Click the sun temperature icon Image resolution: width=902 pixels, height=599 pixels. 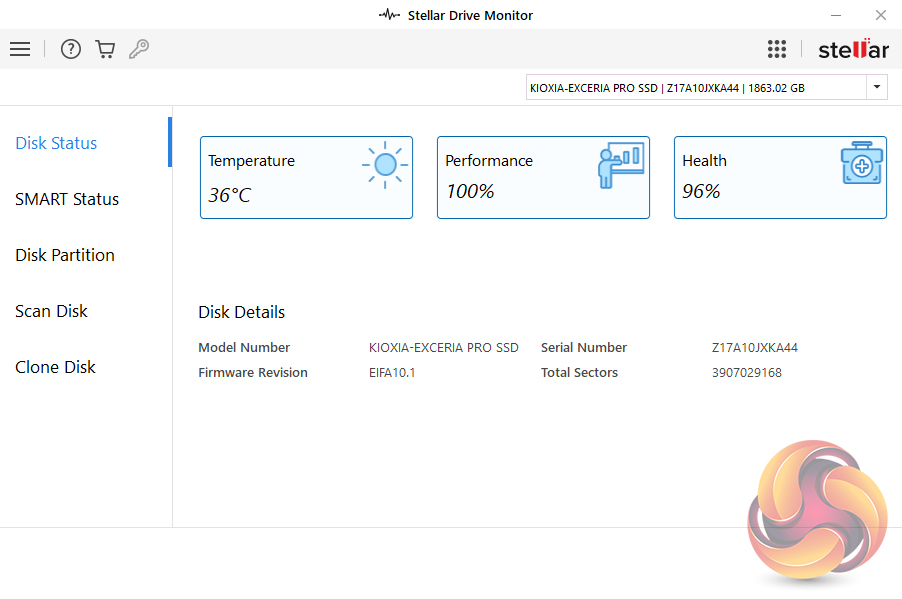(385, 165)
